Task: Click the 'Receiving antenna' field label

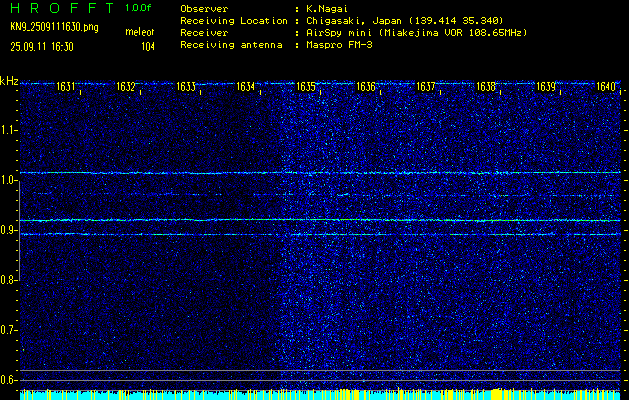Action: tap(231, 45)
